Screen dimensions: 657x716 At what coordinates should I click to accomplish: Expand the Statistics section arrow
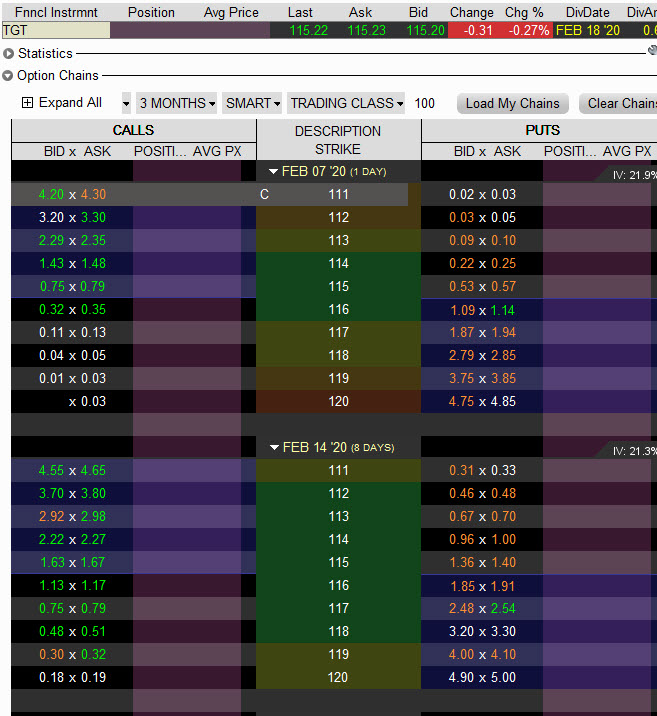pos(8,53)
